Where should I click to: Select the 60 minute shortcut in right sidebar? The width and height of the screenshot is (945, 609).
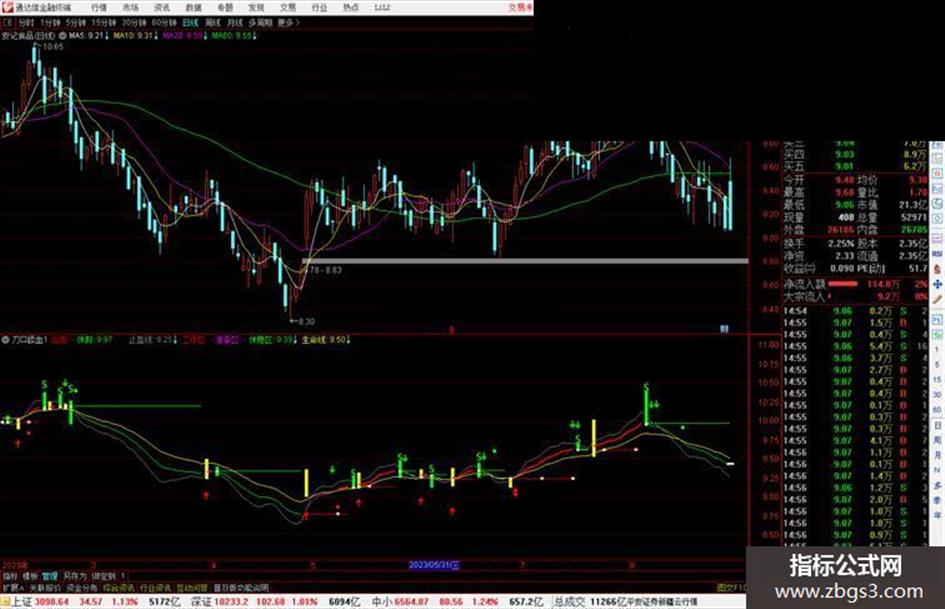[937, 409]
